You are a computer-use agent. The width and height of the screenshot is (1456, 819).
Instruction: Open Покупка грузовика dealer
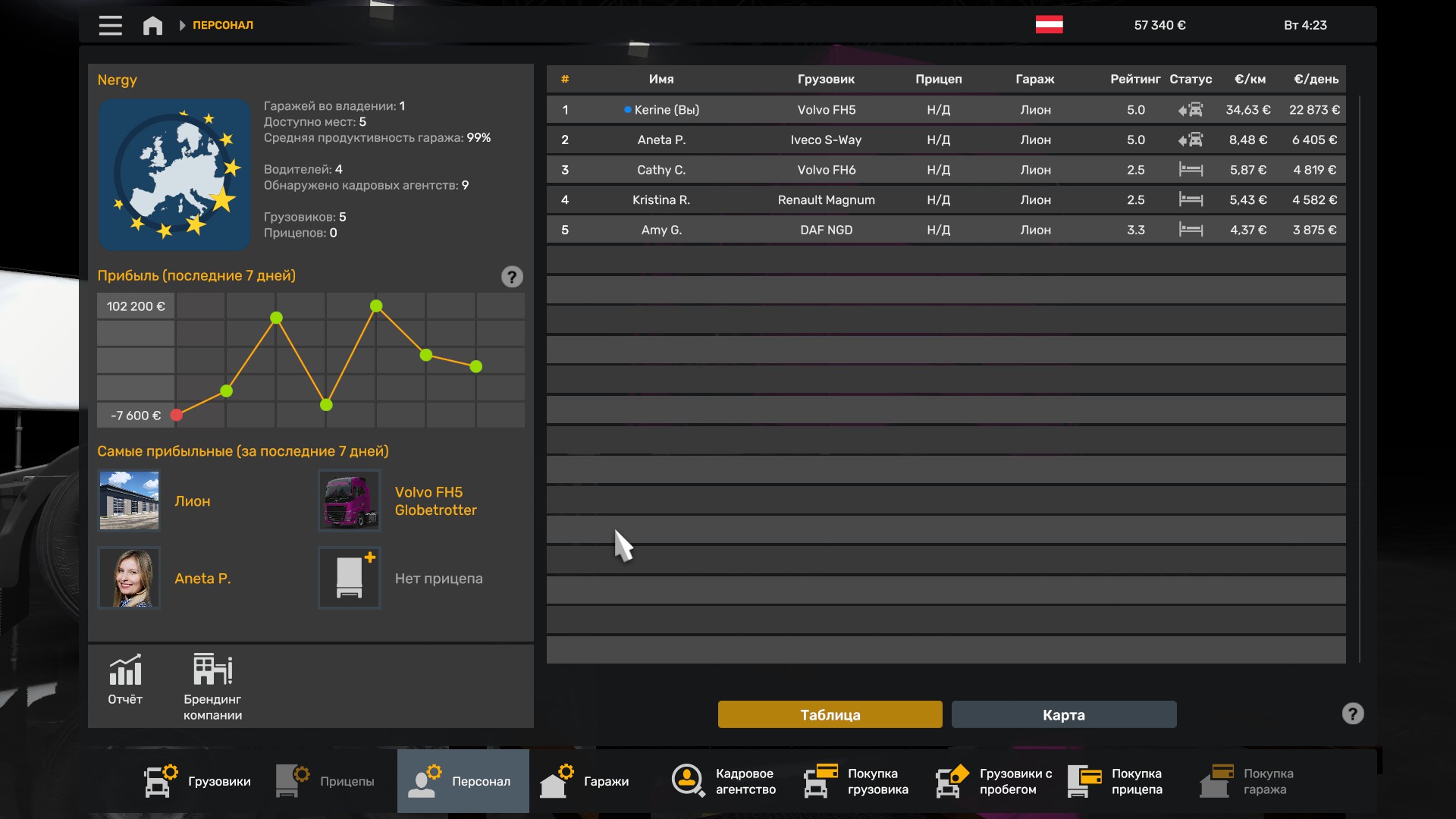tap(857, 781)
